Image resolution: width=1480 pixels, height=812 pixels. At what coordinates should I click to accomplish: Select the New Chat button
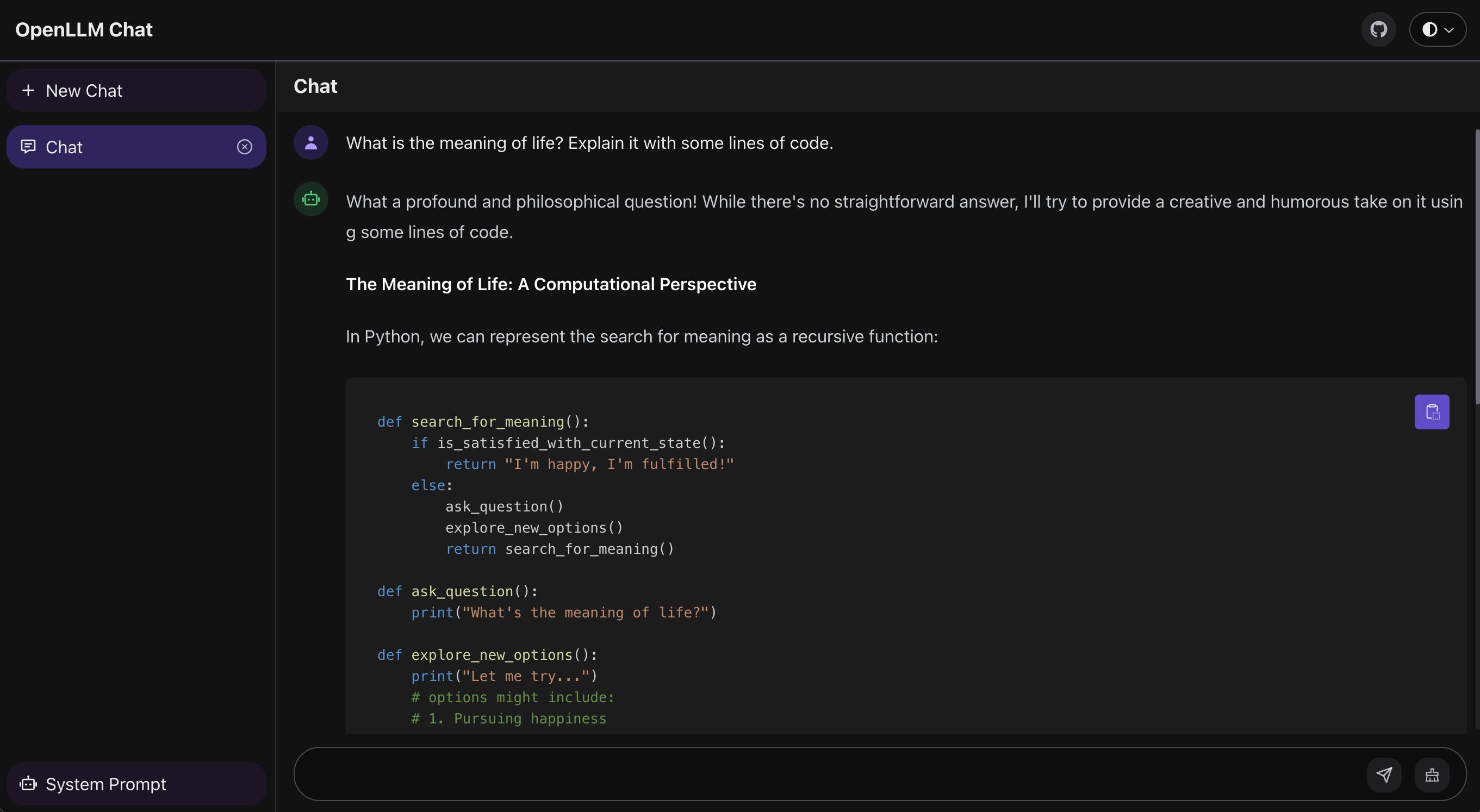click(x=137, y=89)
